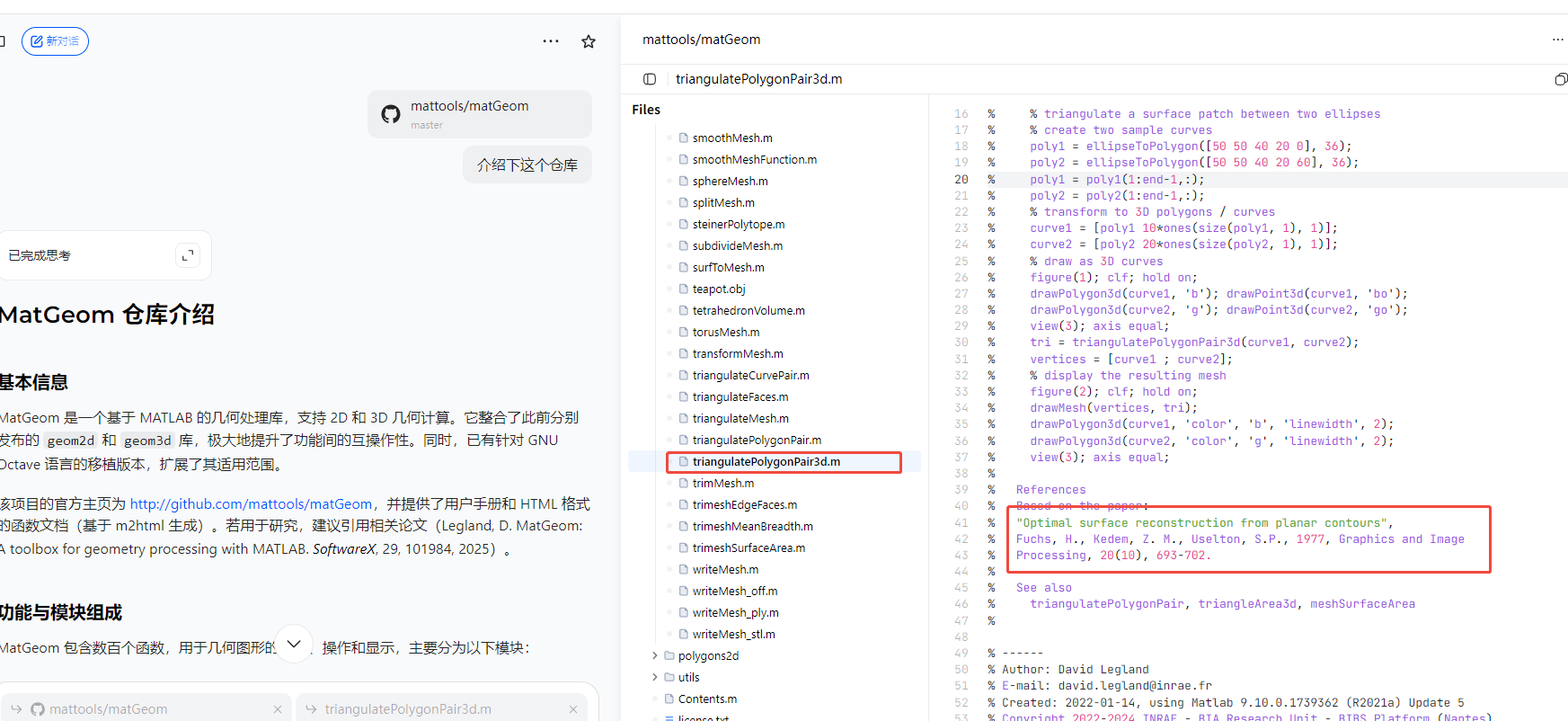The image size is (1568, 721).
Task: Click the MatGeom 仓库介绍 heading
Action: [107, 315]
